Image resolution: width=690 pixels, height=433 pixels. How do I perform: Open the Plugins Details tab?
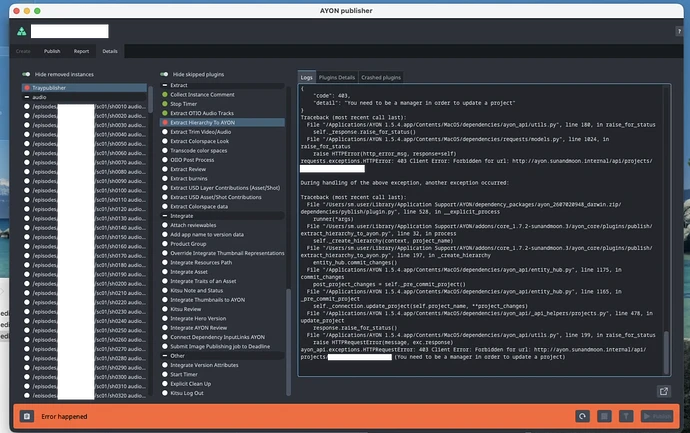[x=337, y=77]
